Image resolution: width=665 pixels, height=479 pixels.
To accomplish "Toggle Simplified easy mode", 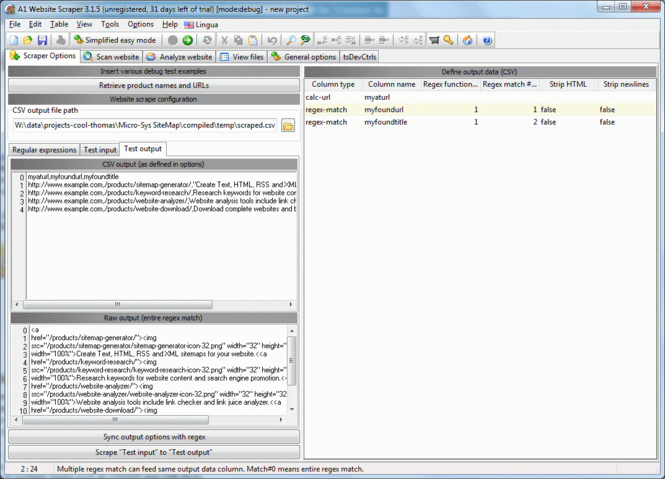I will tap(115, 40).
